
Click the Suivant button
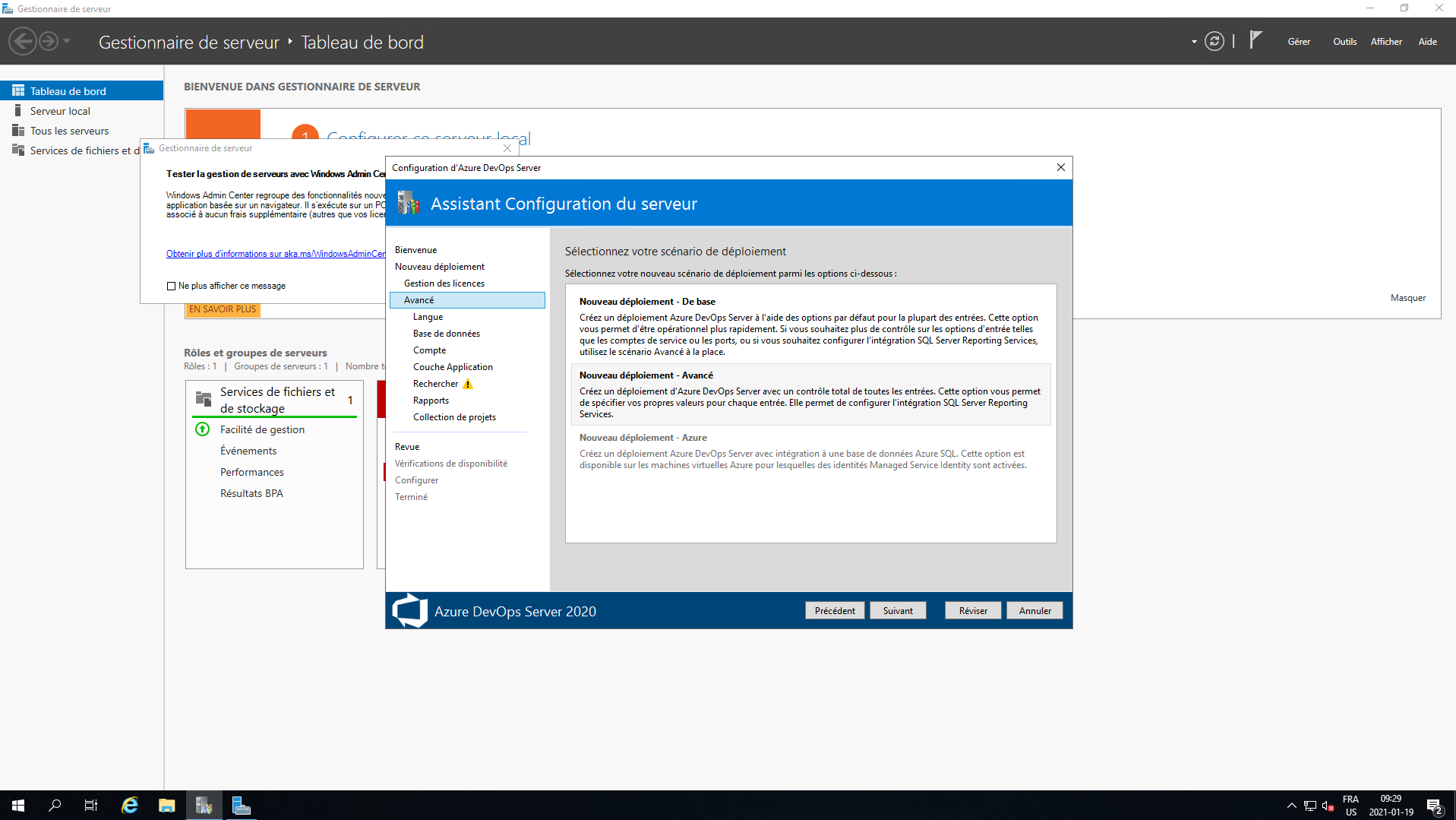(897, 610)
